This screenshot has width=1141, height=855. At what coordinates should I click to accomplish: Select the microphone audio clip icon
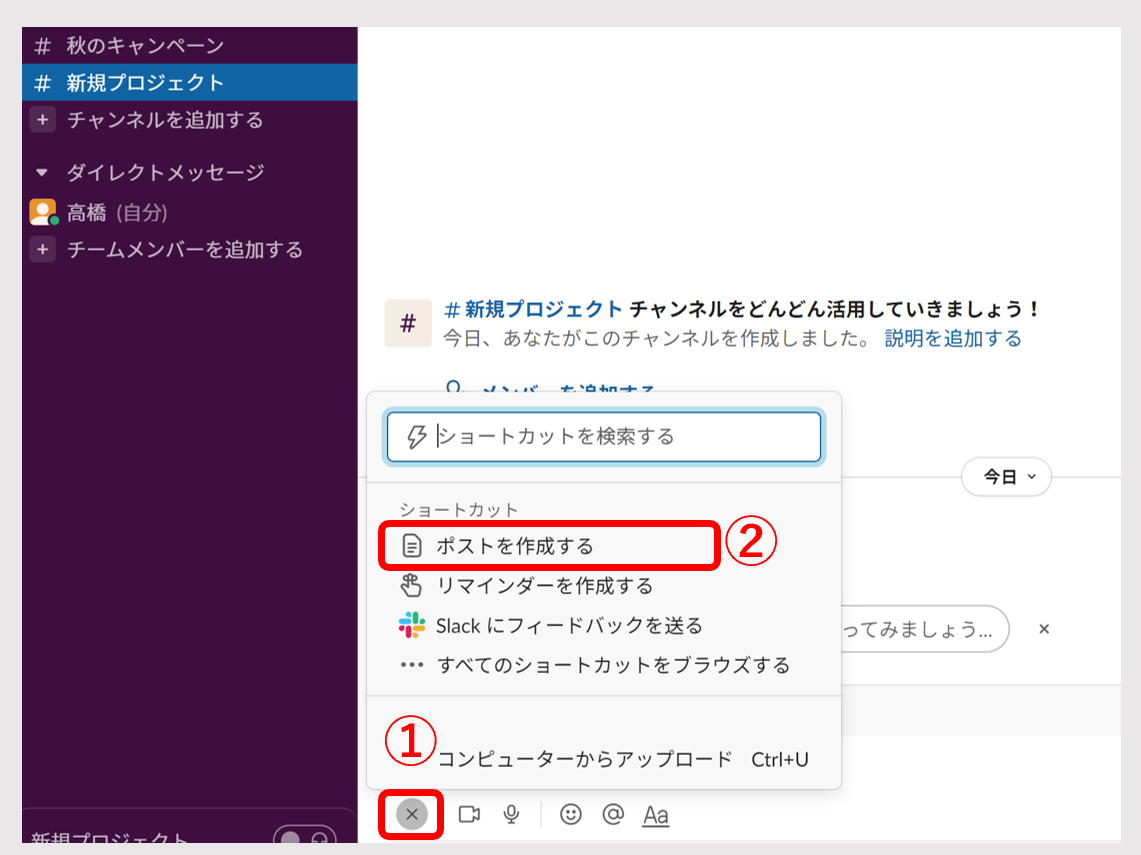[511, 815]
